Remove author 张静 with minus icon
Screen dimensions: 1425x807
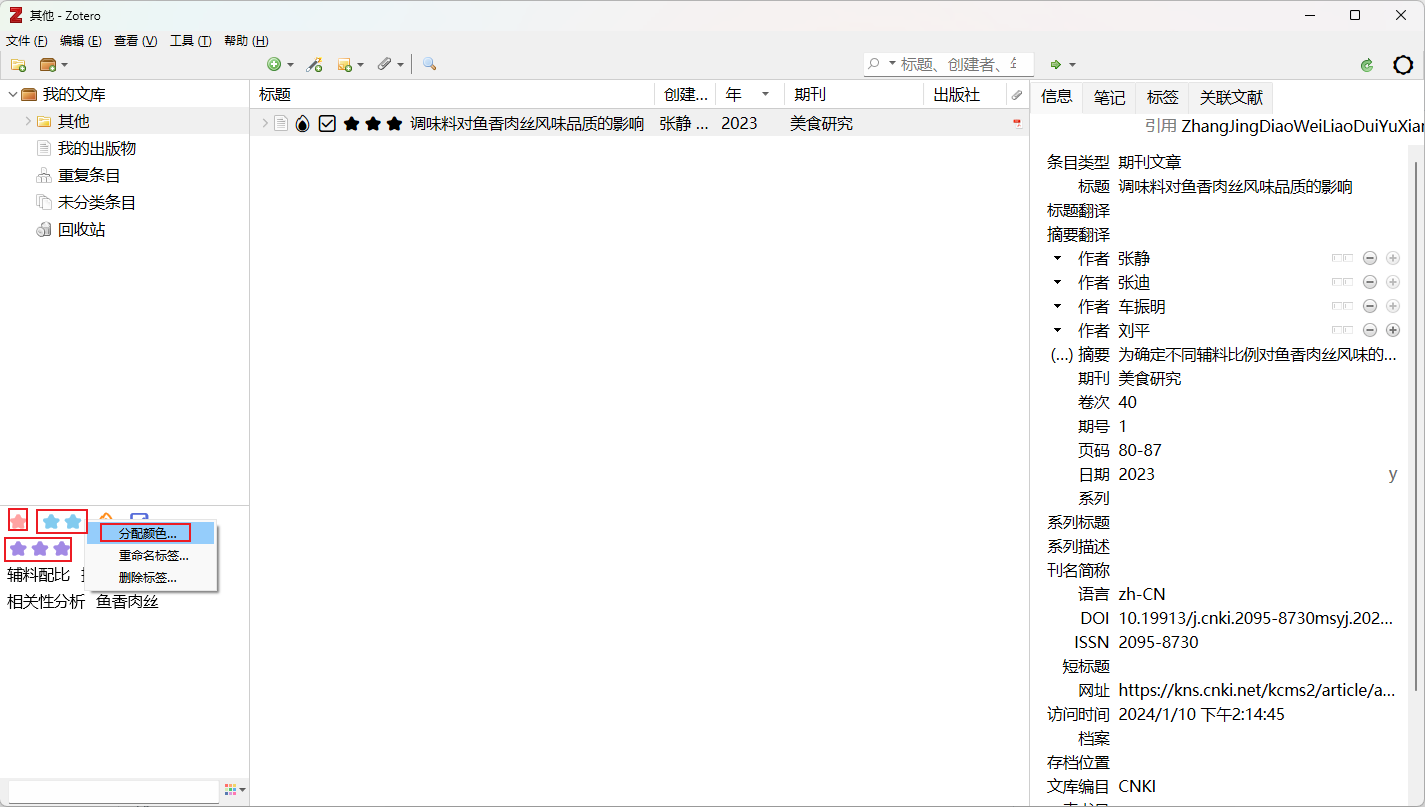pyautogui.click(x=1370, y=258)
